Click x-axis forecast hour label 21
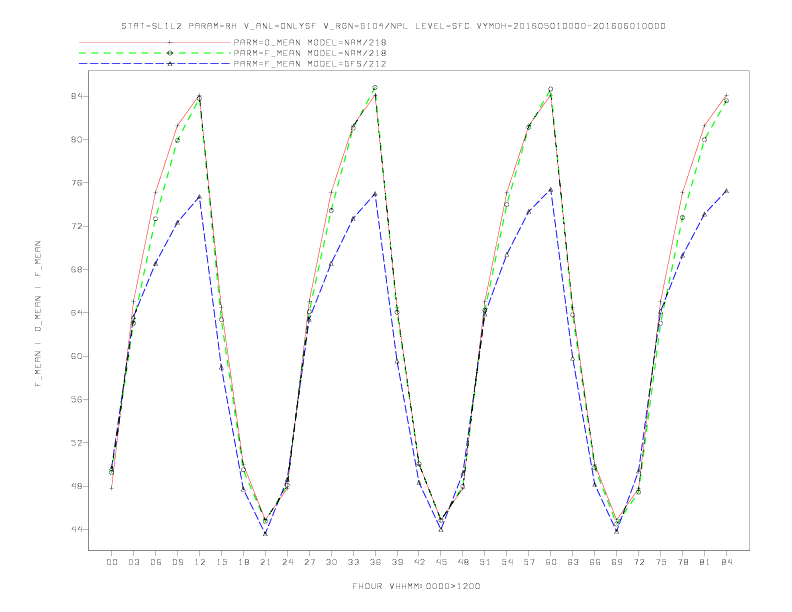792x612 pixels. click(265, 562)
